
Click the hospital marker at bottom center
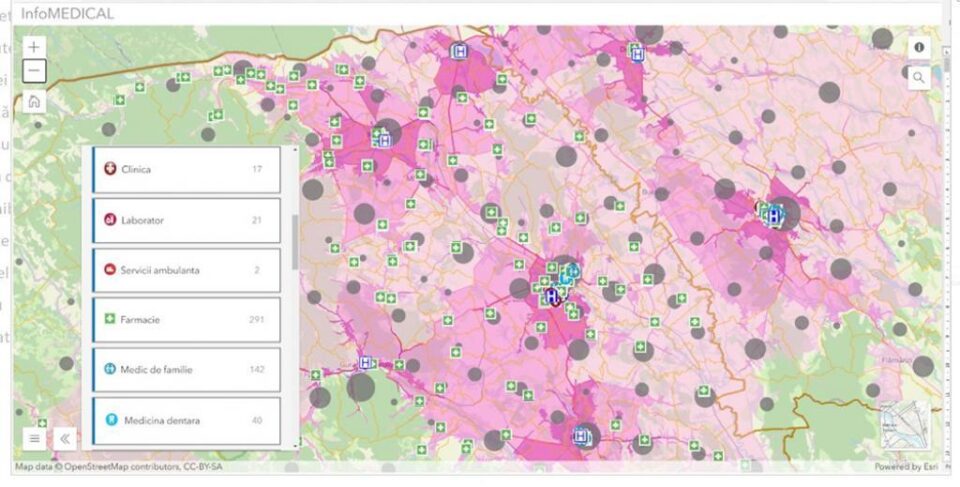(581, 436)
